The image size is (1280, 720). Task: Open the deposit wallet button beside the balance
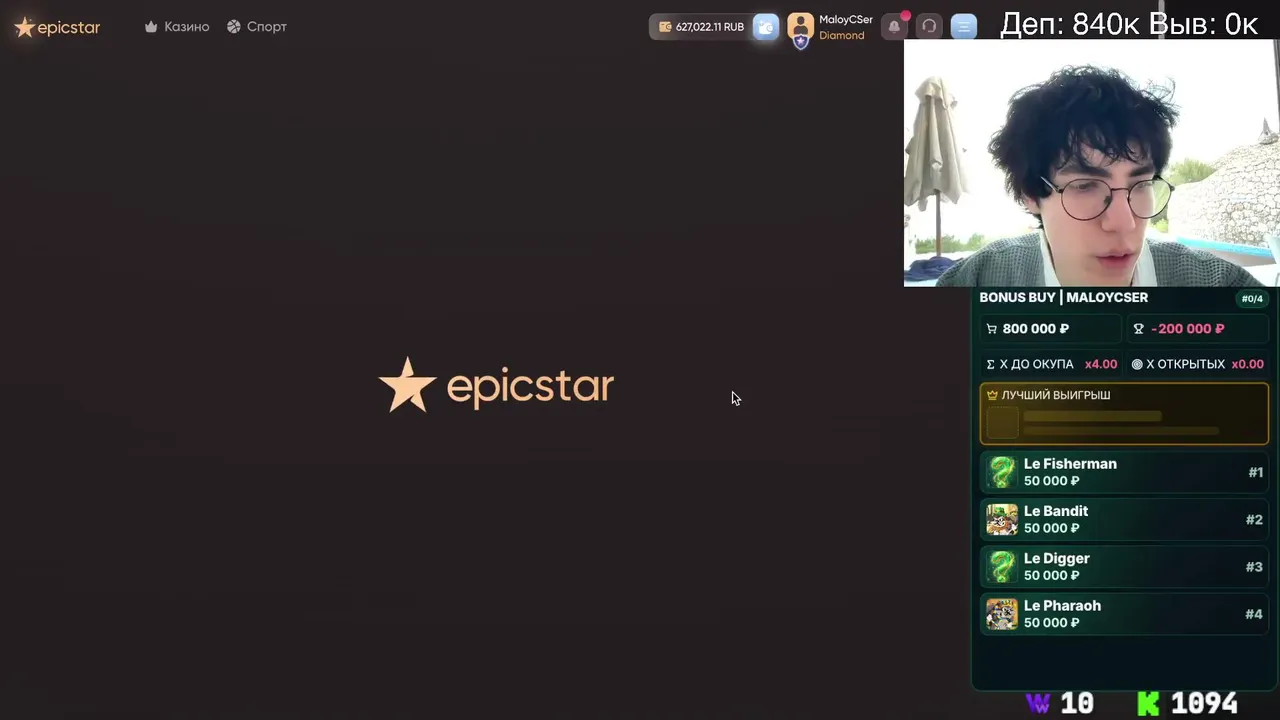point(766,27)
